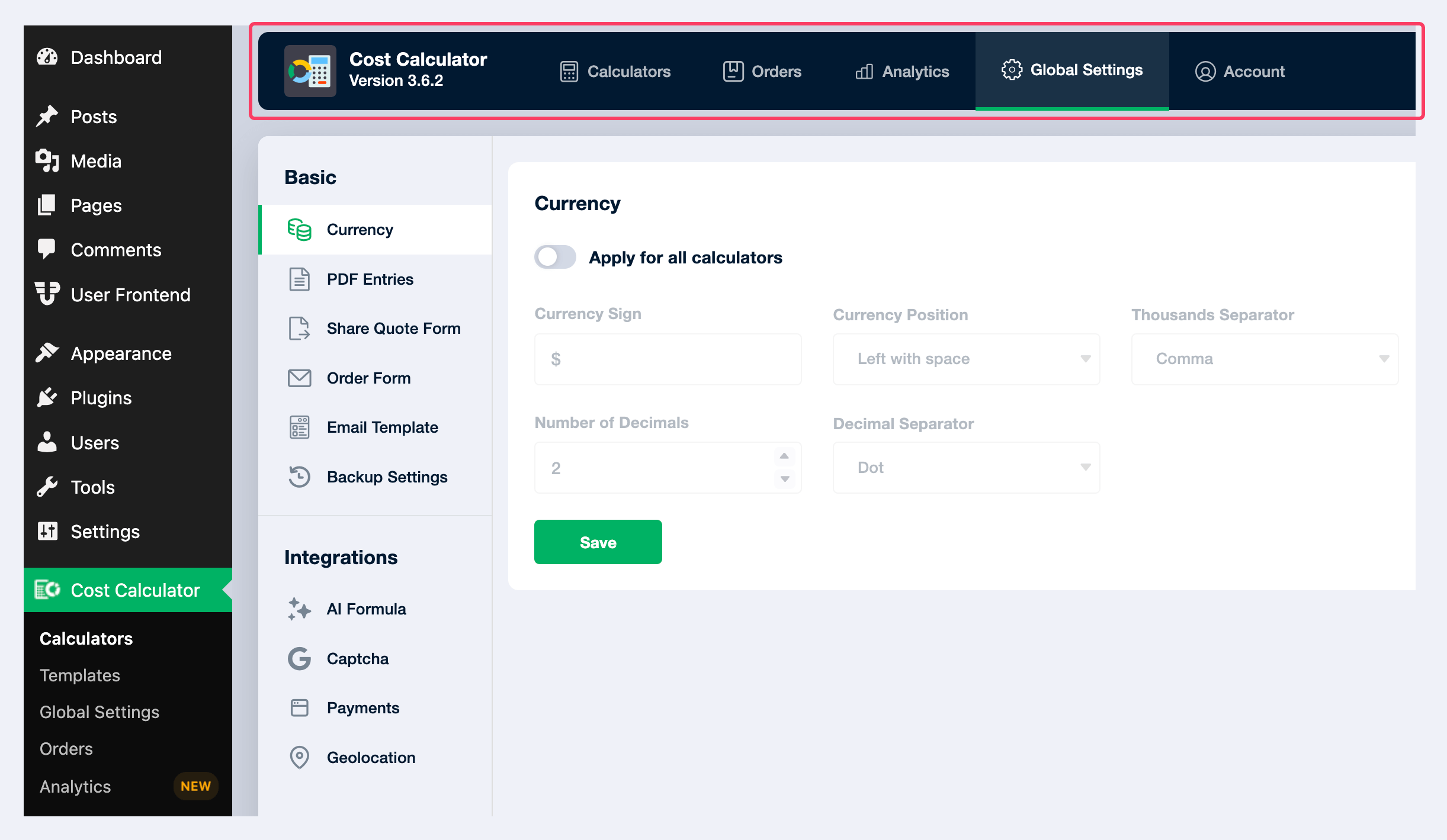Viewport: 1447px width, 840px height.
Task: Select Currency in Basic settings menu
Action: click(376, 230)
